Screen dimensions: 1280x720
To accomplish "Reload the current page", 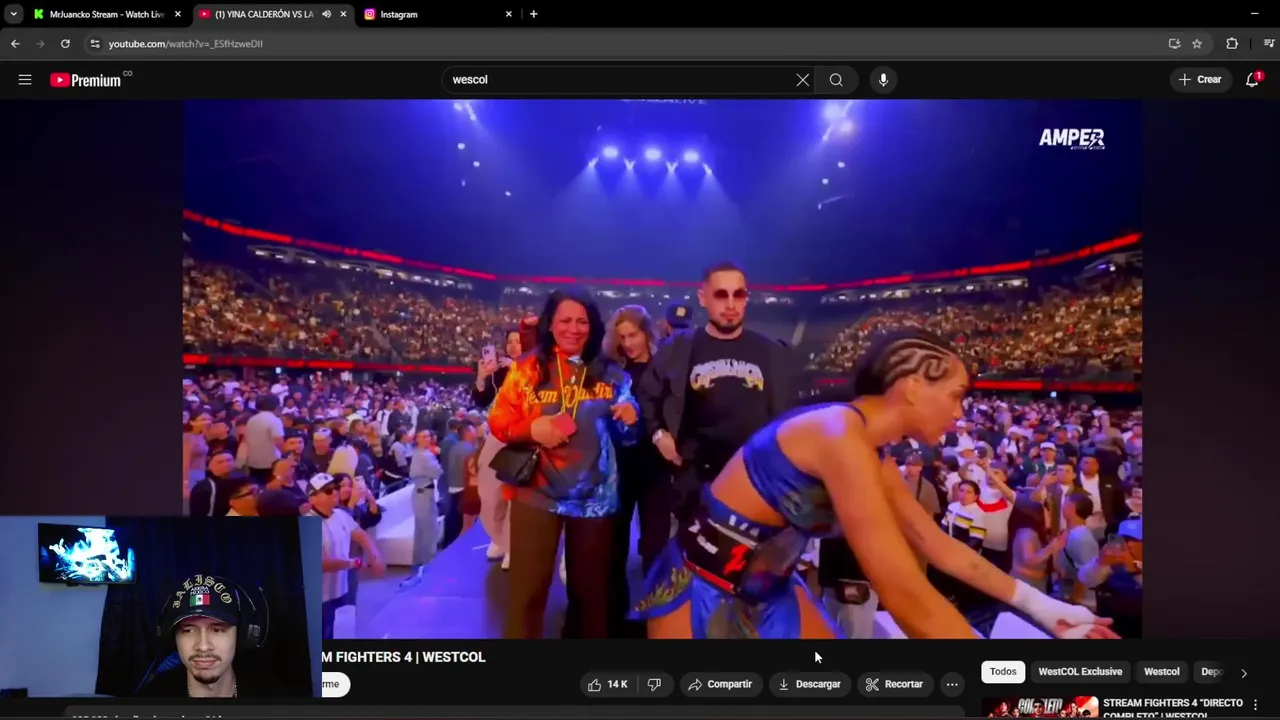I will pyautogui.click(x=65, y=44).
